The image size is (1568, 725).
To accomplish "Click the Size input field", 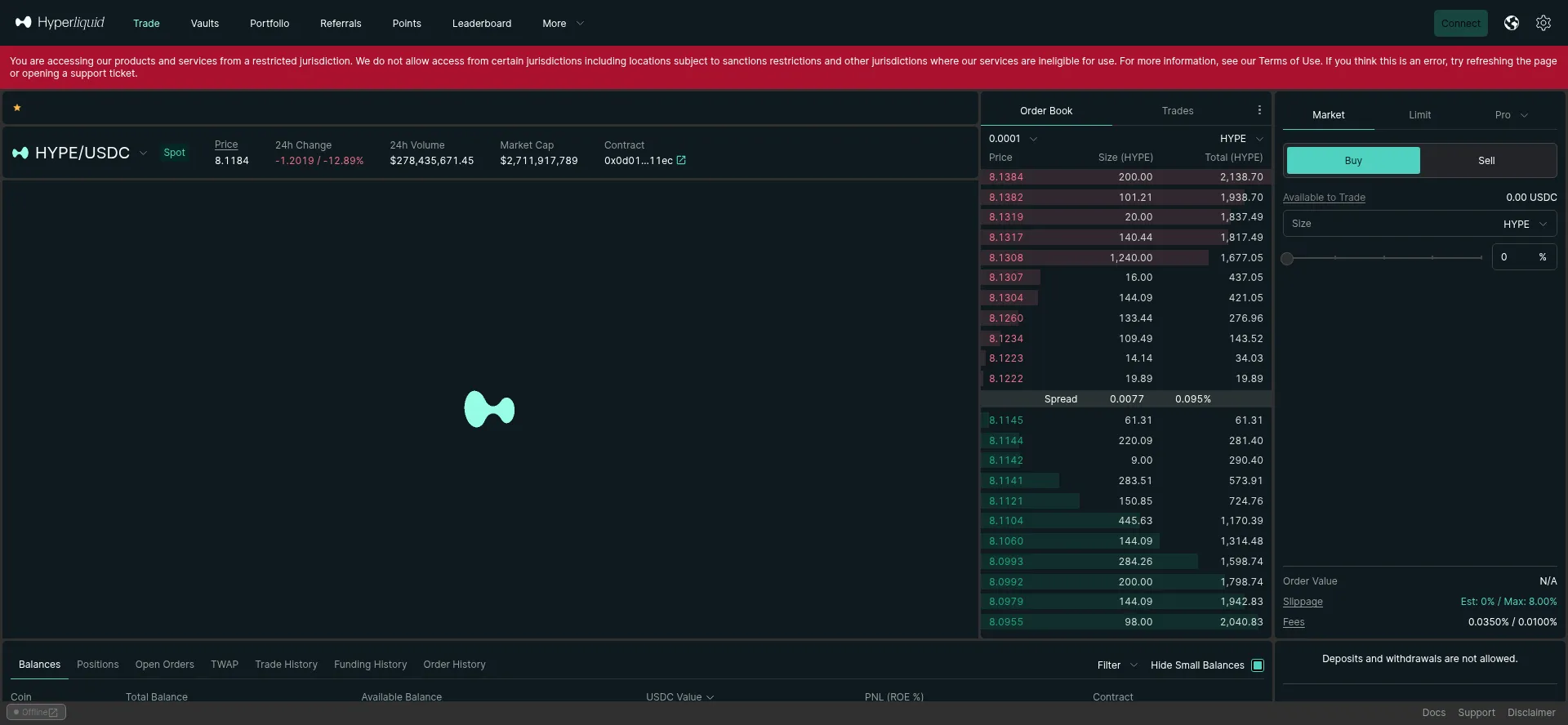I will pyautogui.click(x=1419, y=224).
